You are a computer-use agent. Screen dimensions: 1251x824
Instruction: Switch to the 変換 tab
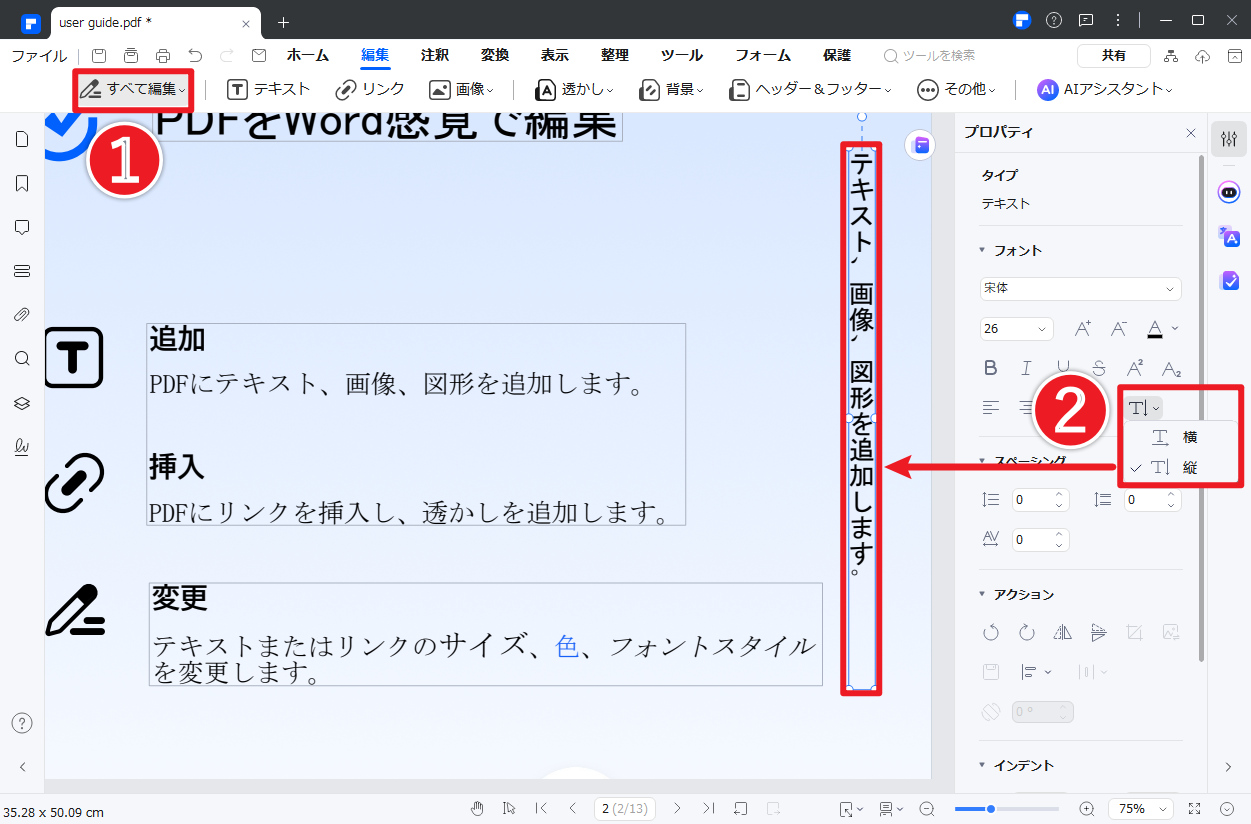click(495, 56)
